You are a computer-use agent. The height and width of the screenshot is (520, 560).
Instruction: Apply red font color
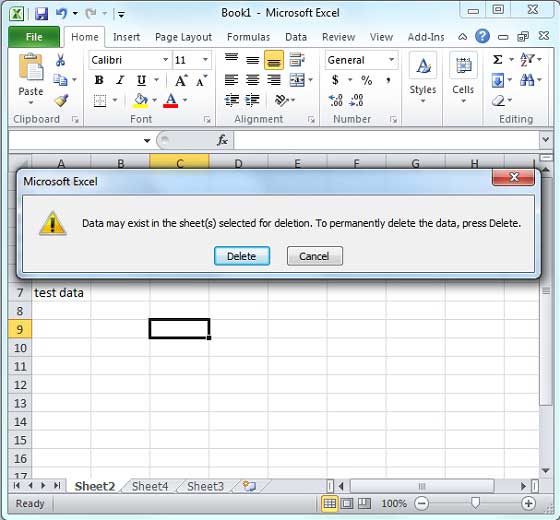171,100
